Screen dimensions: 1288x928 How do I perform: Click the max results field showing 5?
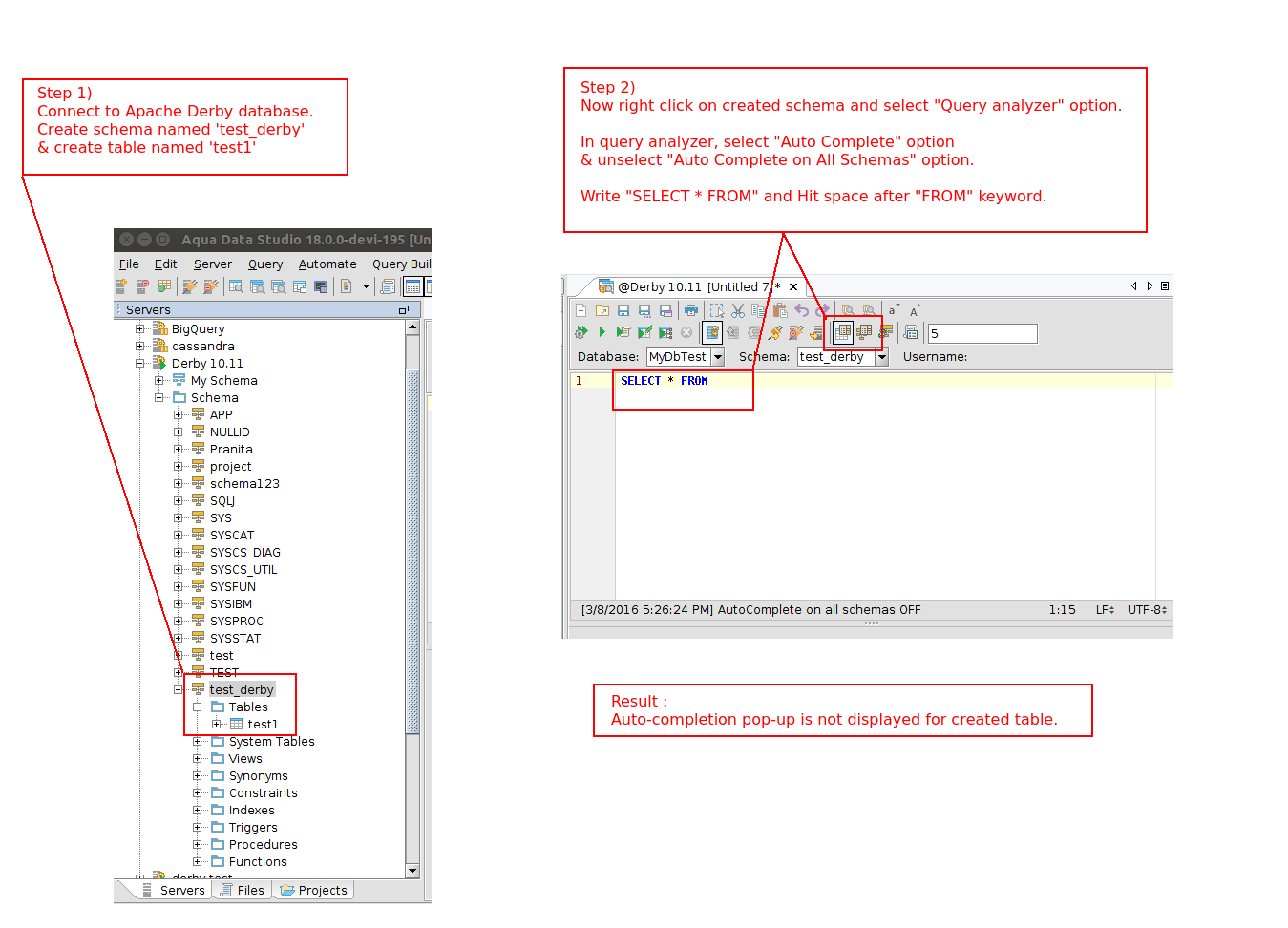tap(982, 333)
